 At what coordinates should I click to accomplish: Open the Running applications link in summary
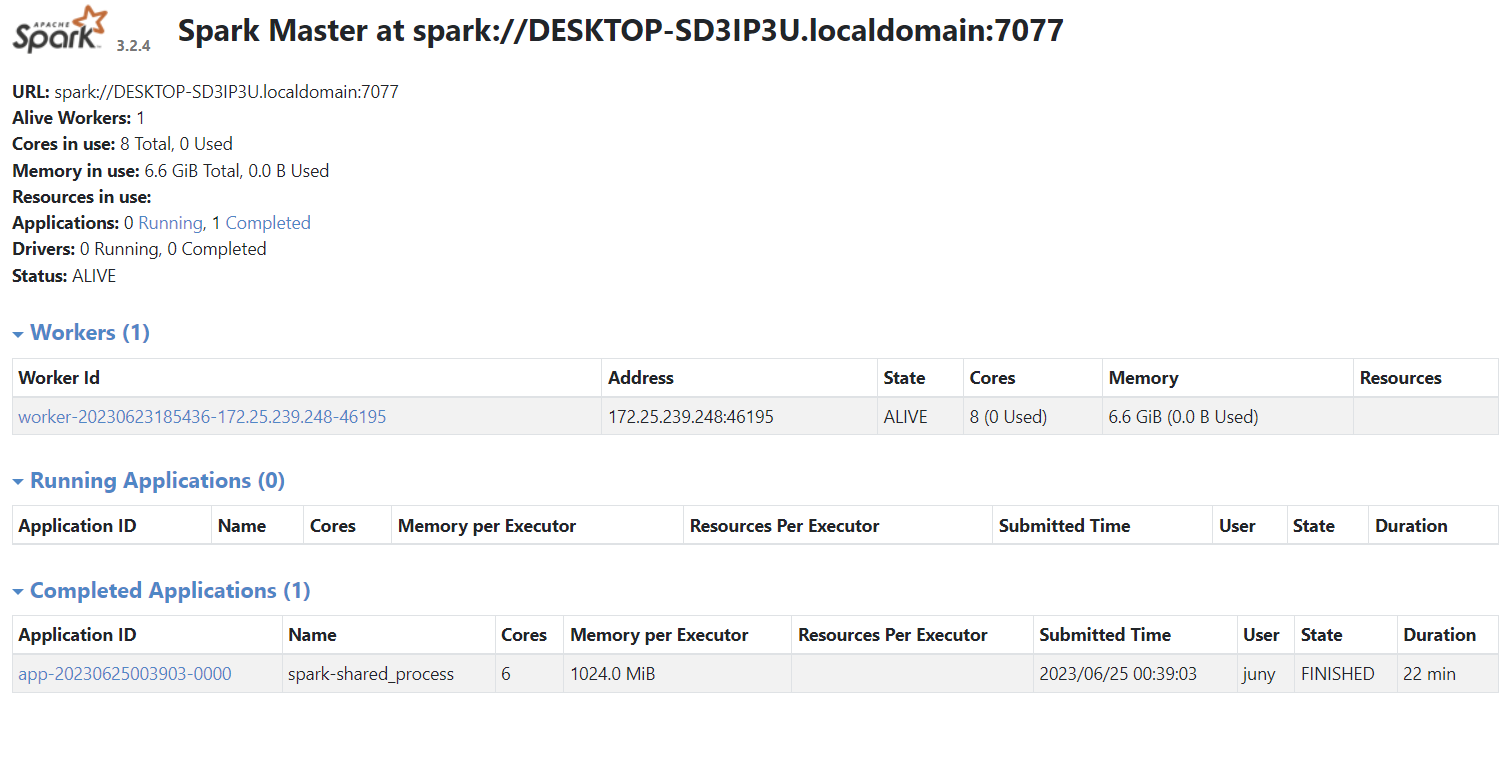170,223
